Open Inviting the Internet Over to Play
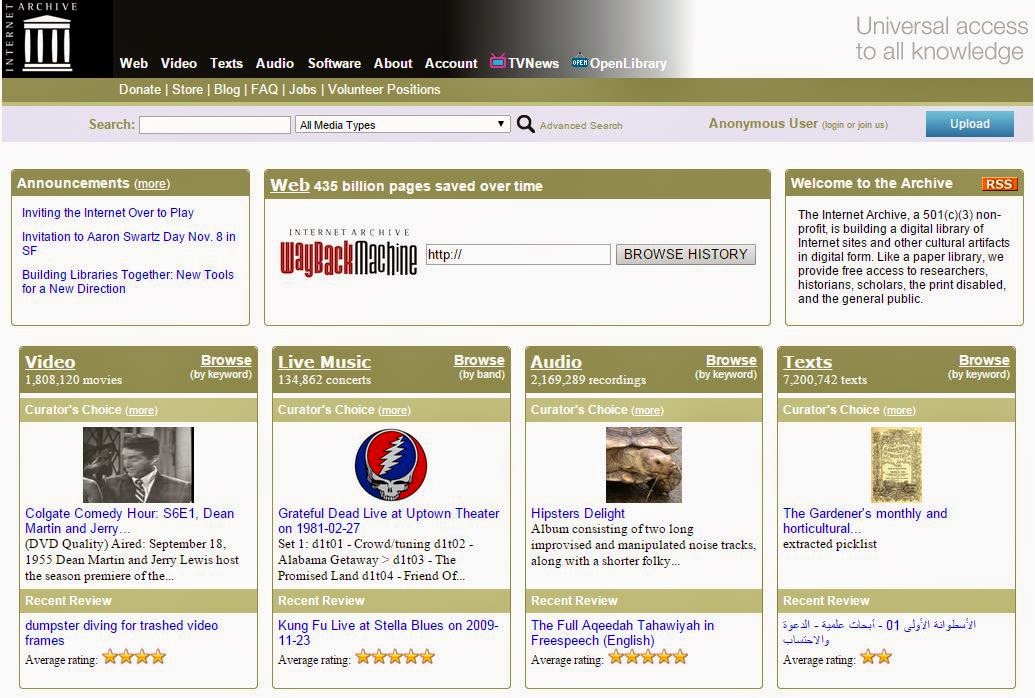This screenshot has height=698, width=1035. click(108, 213)
